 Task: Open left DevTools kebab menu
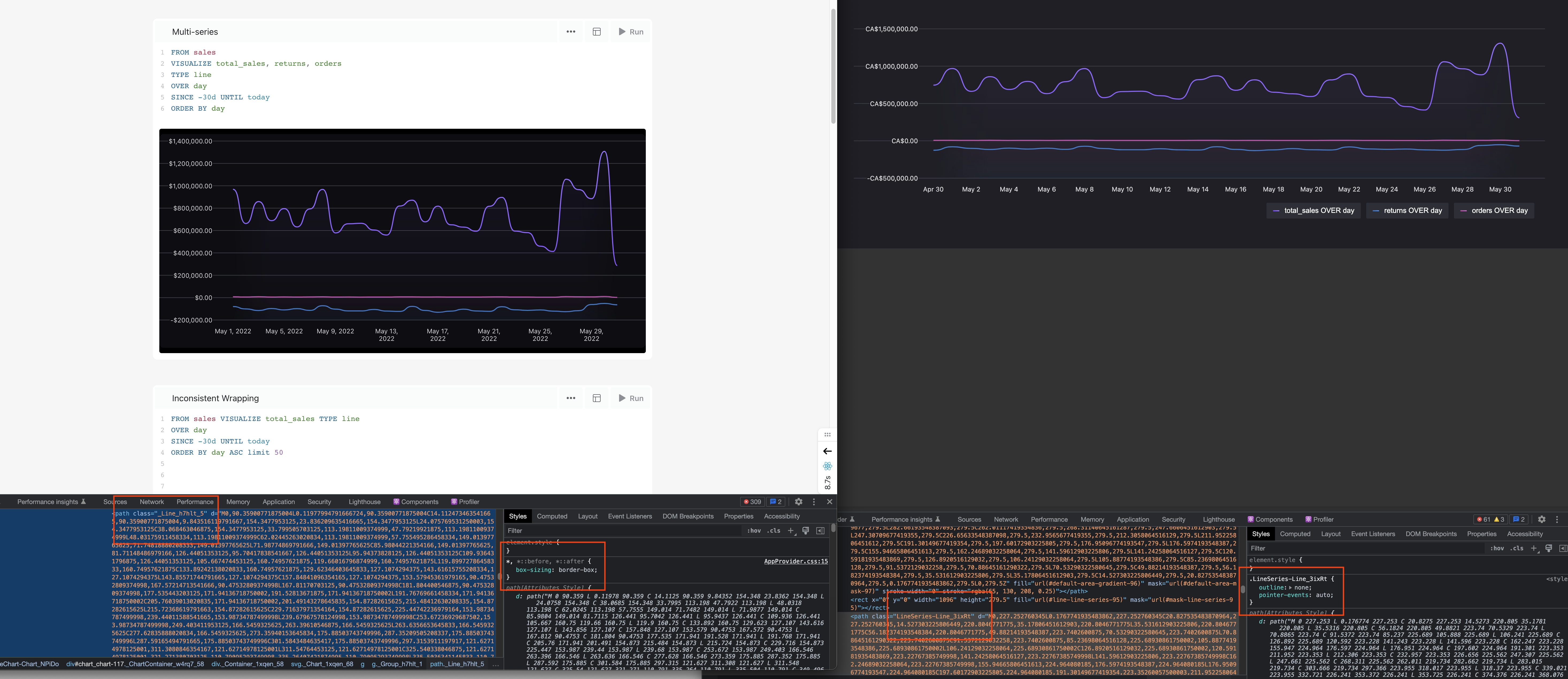[x=814, y=501]
